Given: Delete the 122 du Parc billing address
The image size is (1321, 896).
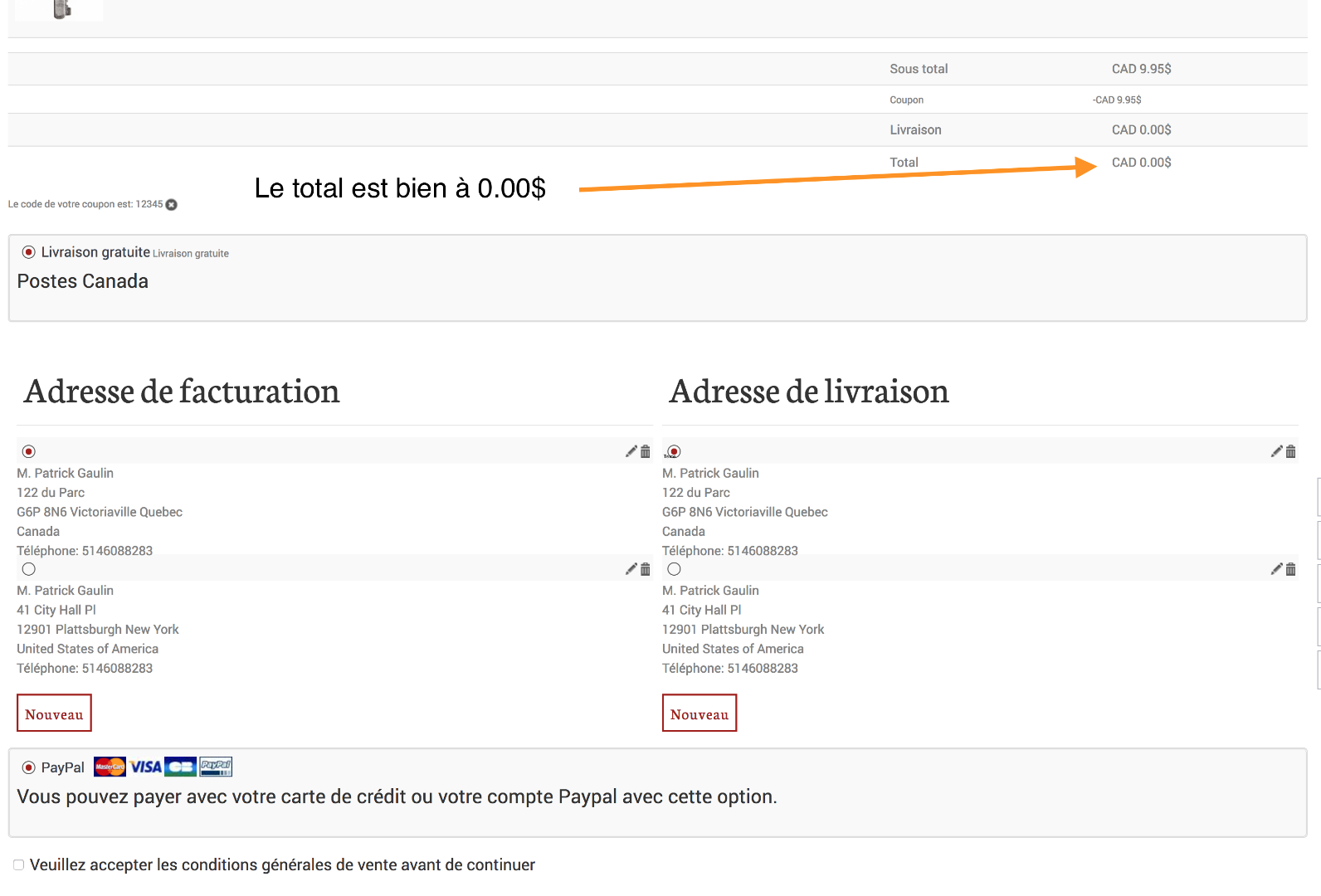Looking at the screenshot, I should [646, 451].
